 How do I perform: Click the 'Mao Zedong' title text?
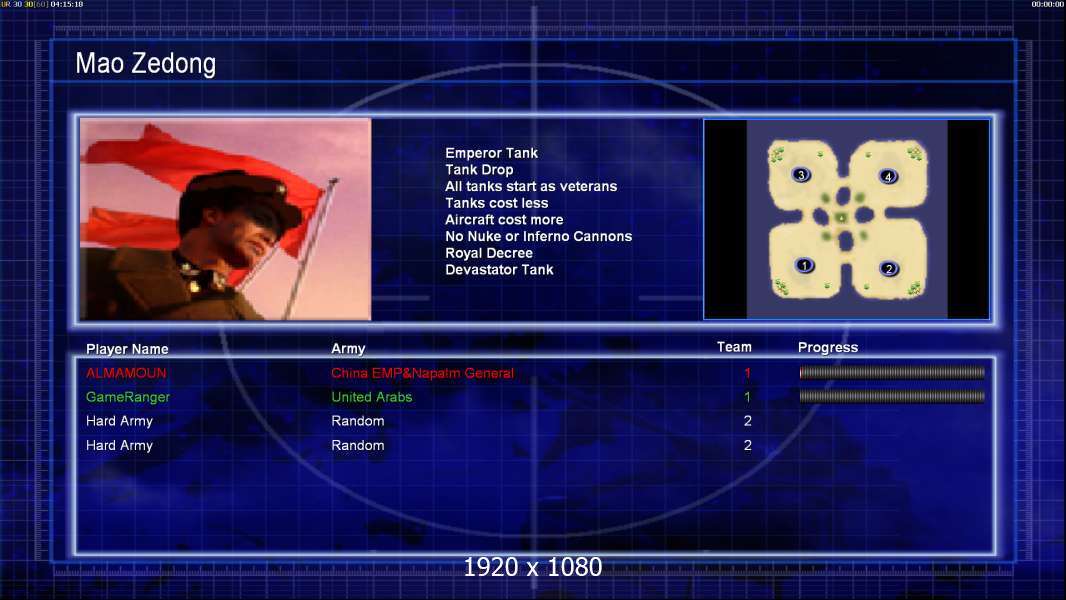(x=145, y=63)
